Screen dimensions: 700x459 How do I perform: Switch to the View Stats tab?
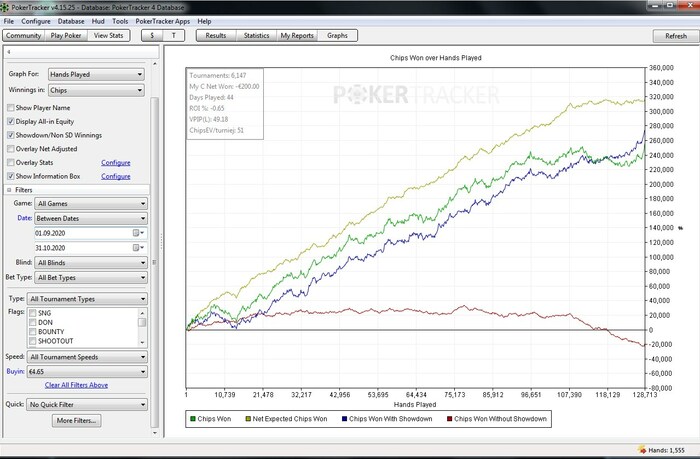coord(108,35)
